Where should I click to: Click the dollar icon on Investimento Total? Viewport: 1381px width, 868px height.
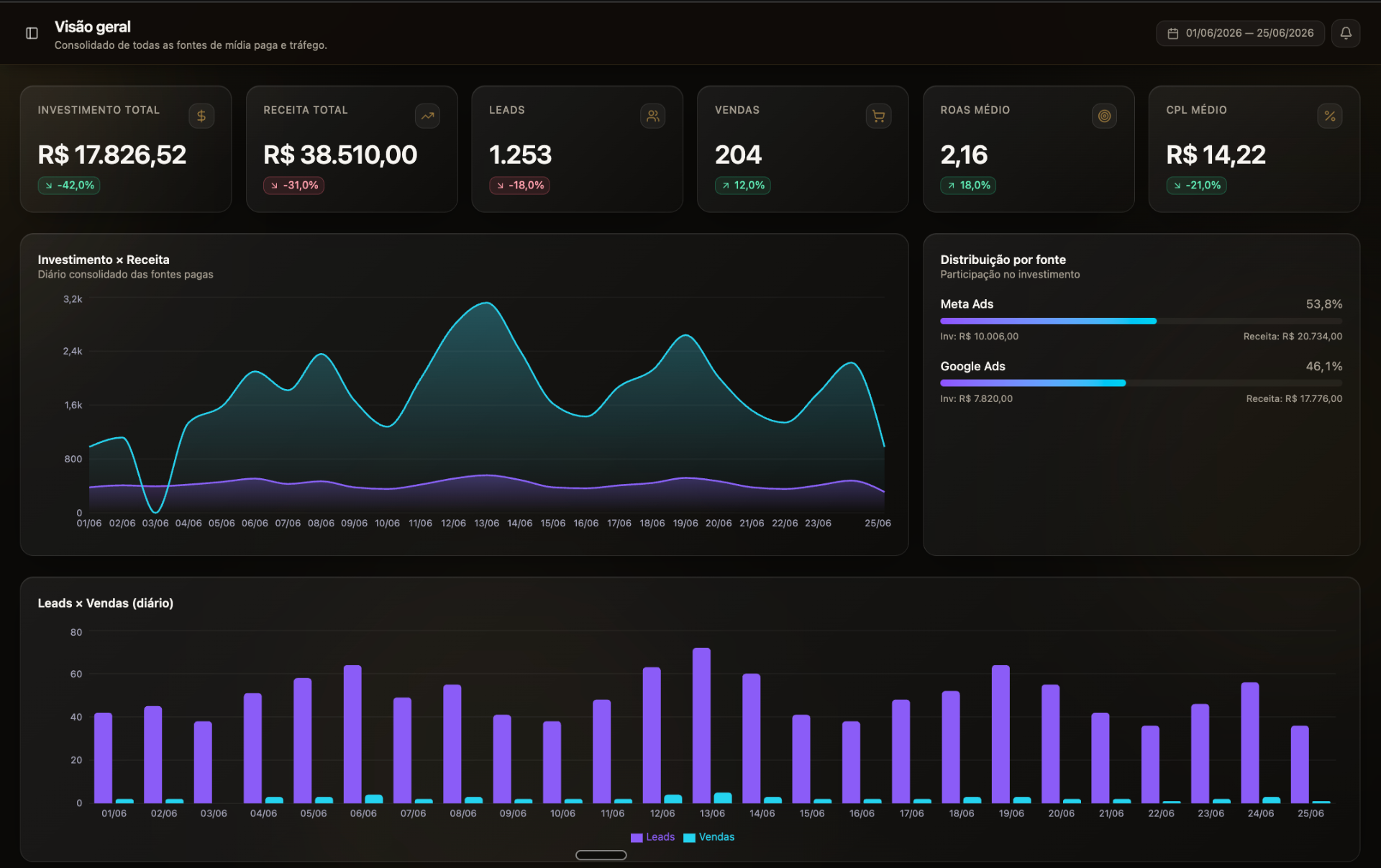[x=201, y=116]
